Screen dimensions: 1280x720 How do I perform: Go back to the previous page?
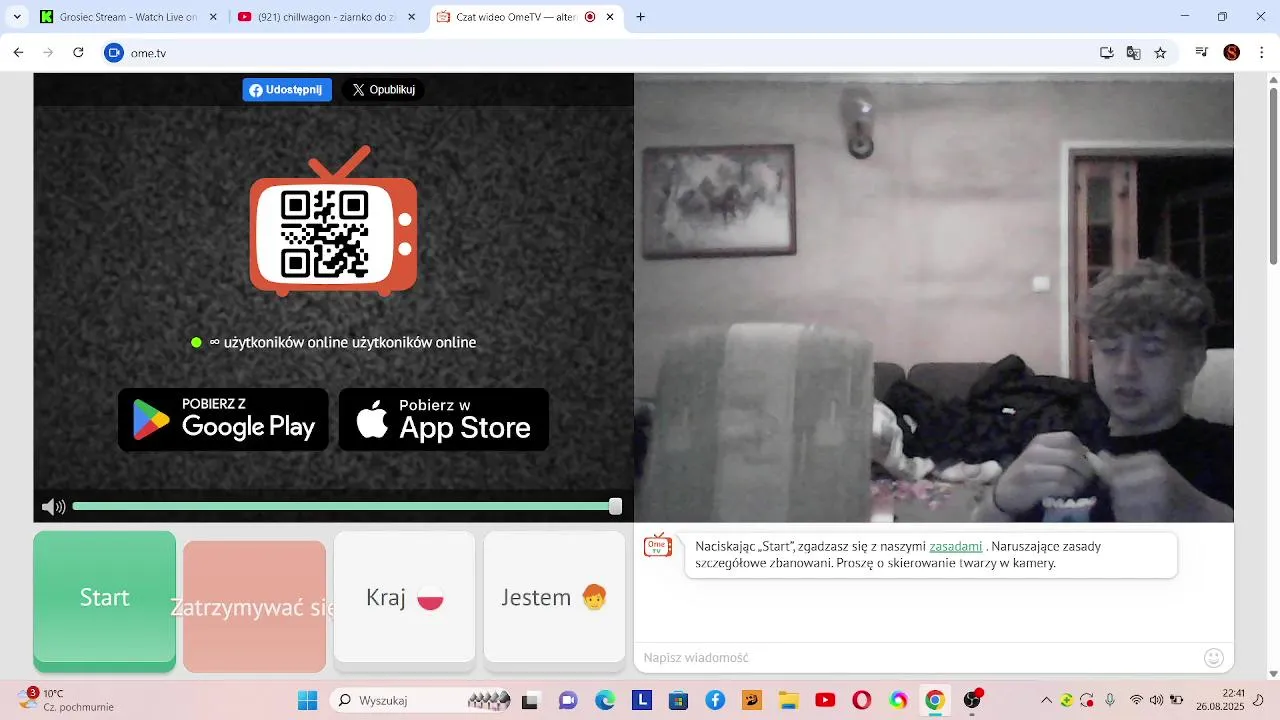click(18, 53)
